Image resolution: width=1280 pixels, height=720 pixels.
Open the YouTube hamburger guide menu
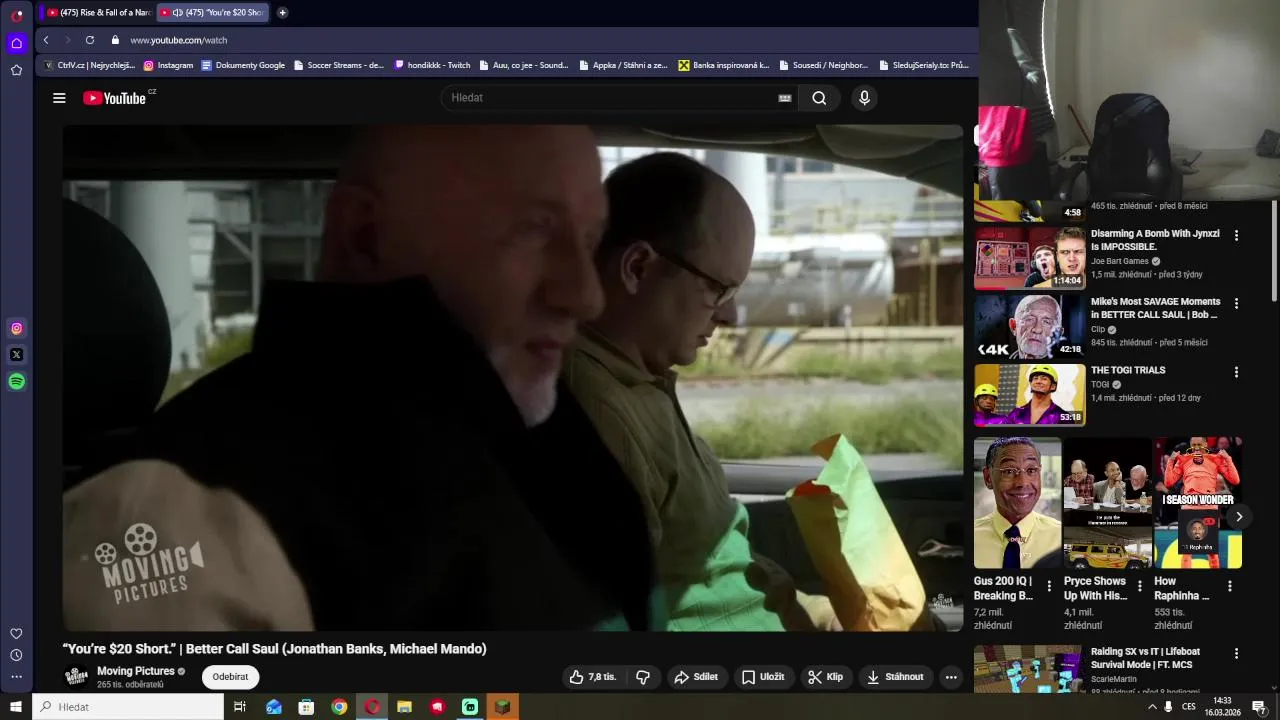59,98
